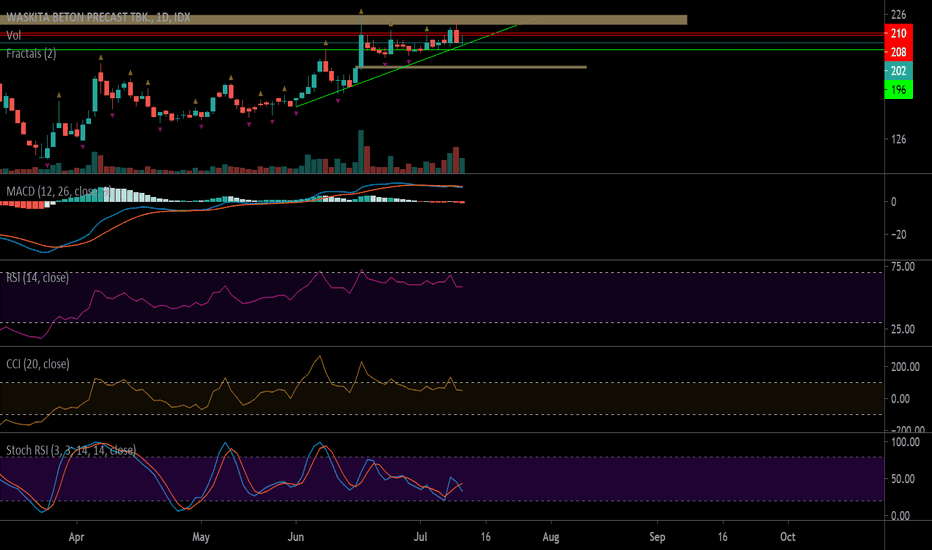Click the green 196 price label
This screenshot has height=550, width=932.
click(898, 90)
